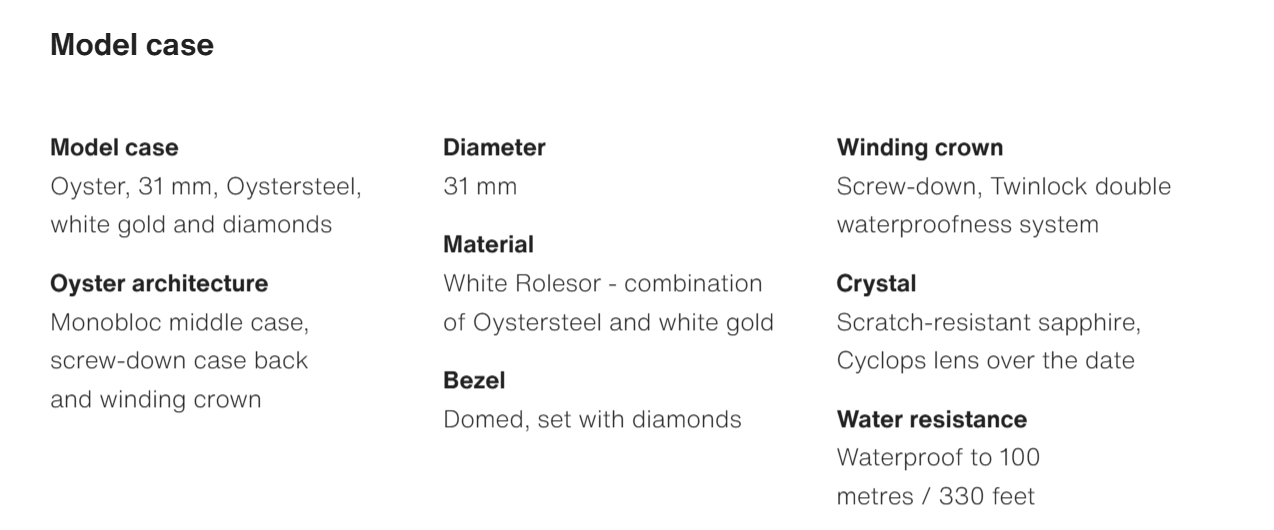Image resolution: width=1274 pixels, height=530 pixels.
Task: Click the "Screw-down, Twinlock double" text line
Action: point(1003,187)
